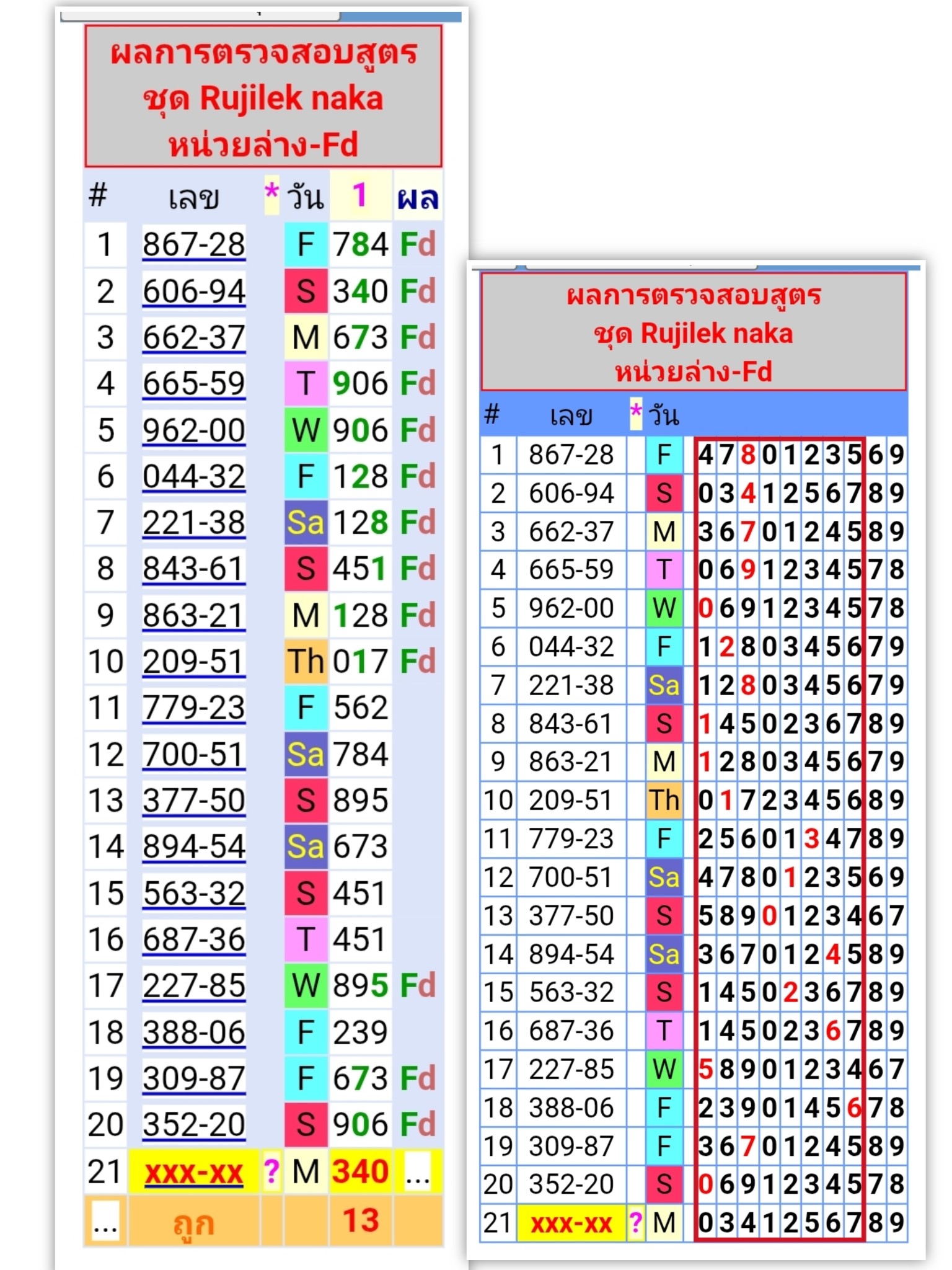Click the left table's Rujilek naka title banner
952x1270 pixels.
click(263, 97)
